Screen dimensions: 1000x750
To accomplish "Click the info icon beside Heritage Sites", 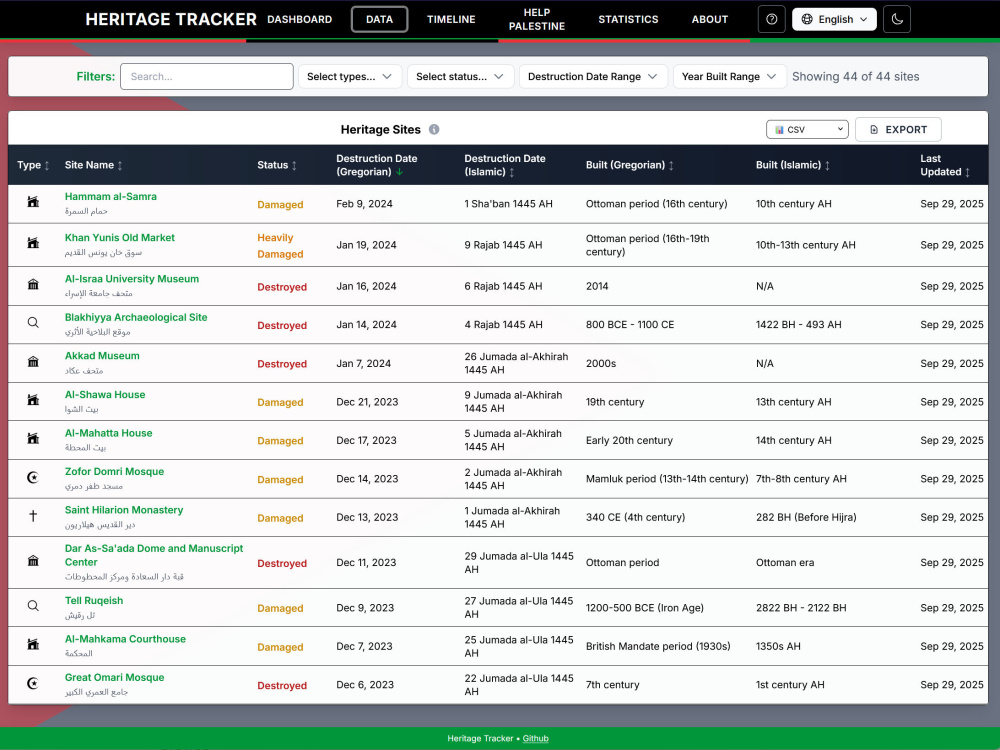I will 434,129.
